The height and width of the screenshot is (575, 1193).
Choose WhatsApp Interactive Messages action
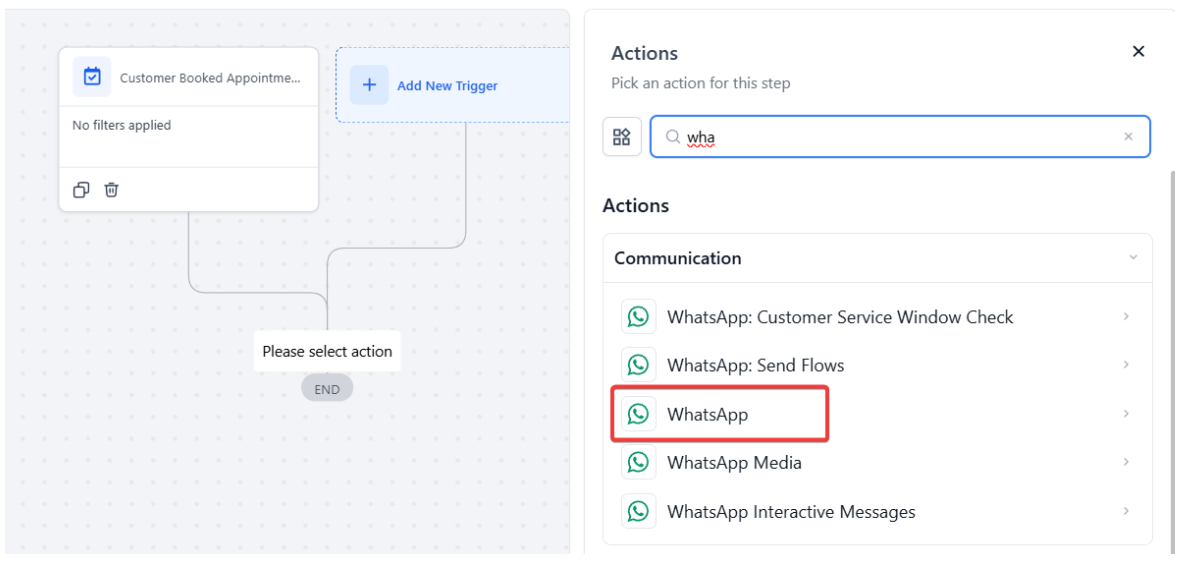pos(790,512)
